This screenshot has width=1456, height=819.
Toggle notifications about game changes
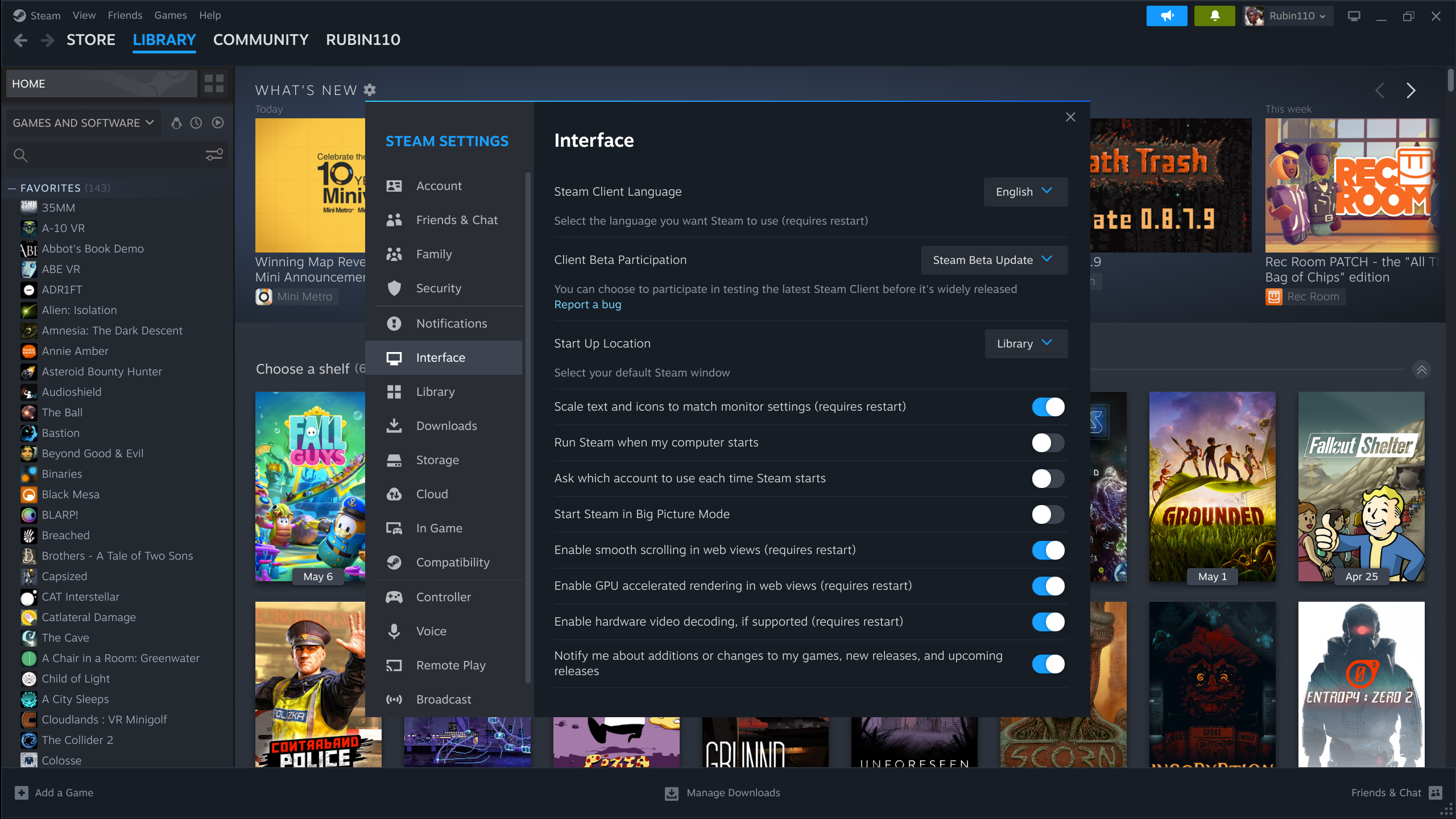click(x=1048, y=664)
